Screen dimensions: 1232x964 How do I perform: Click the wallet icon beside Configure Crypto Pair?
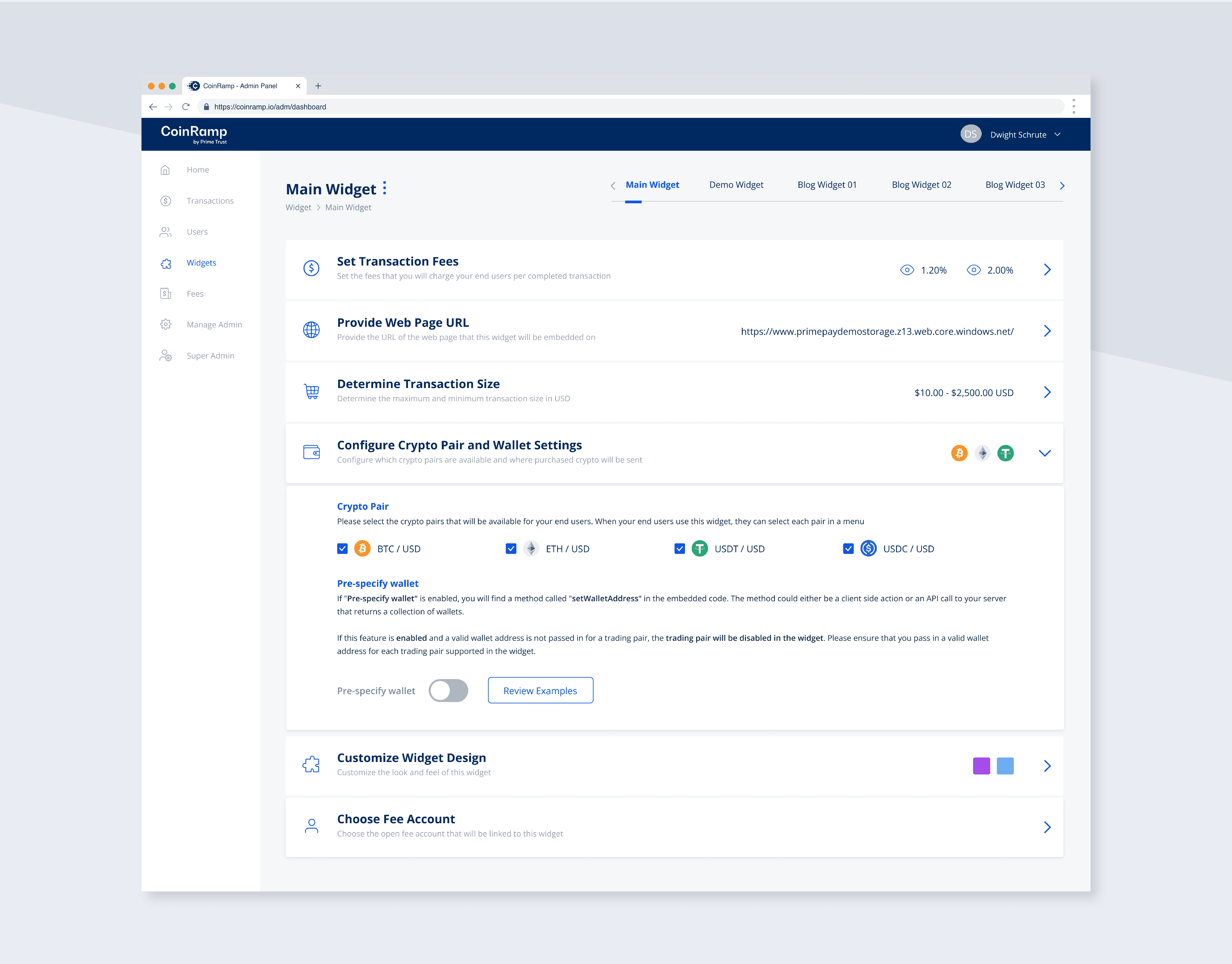pos(311,452)
